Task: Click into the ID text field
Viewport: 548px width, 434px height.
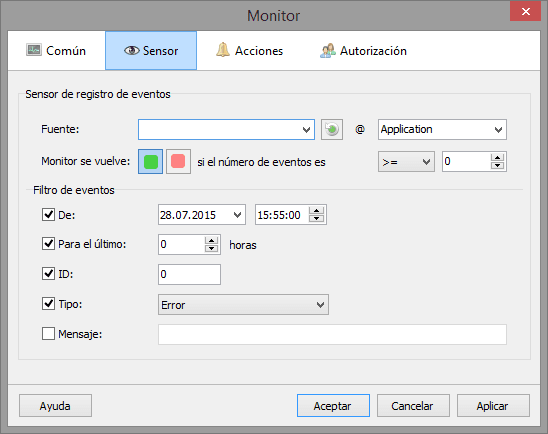Action: (x=189, y=274)
